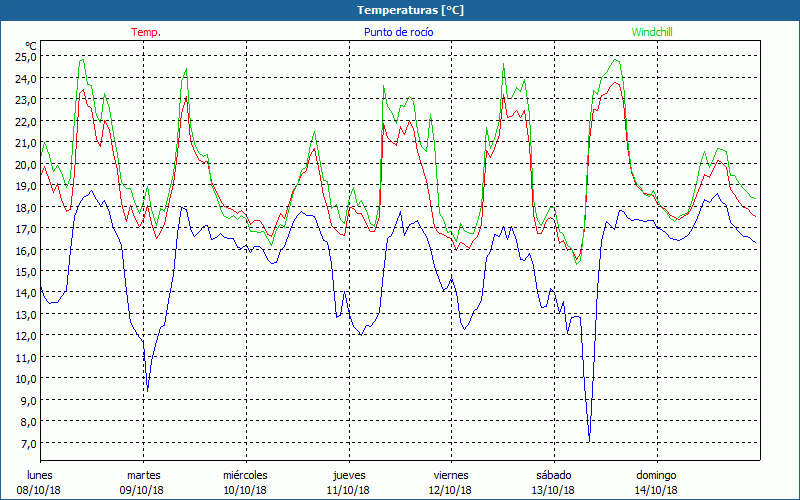800x500 pixels.
Task: Click the 'miércoles' day label
Action: [x=245, y=475]
